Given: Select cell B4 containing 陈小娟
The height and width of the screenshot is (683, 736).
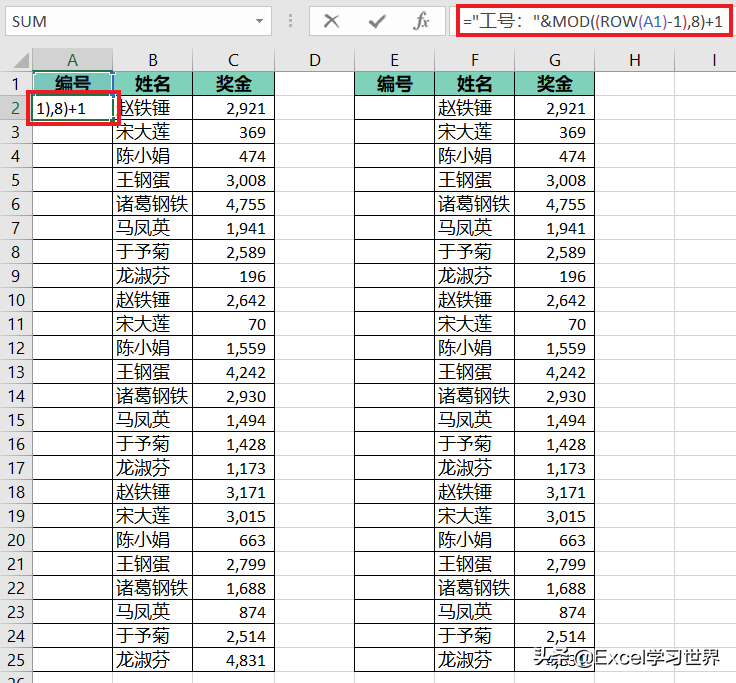Looking at the screenshot, I should point(153,156).
